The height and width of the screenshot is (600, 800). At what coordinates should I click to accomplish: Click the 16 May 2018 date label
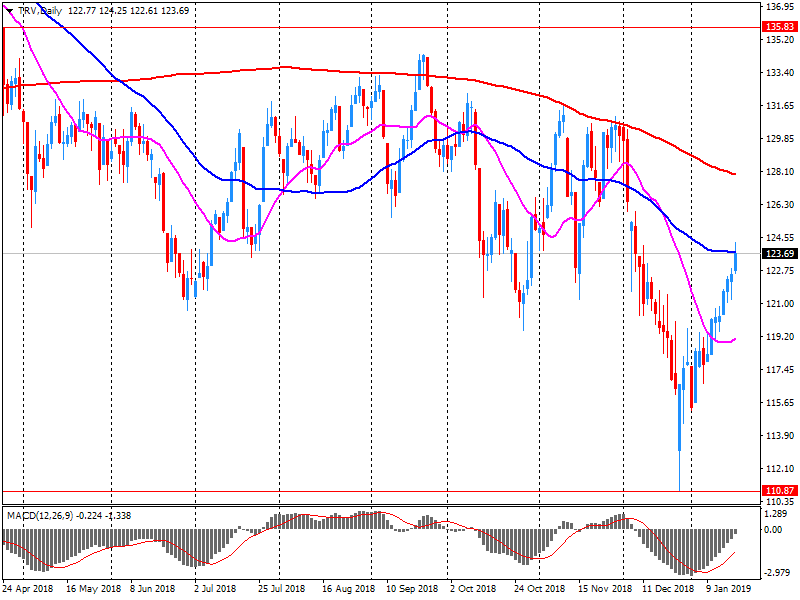point(94,589)
